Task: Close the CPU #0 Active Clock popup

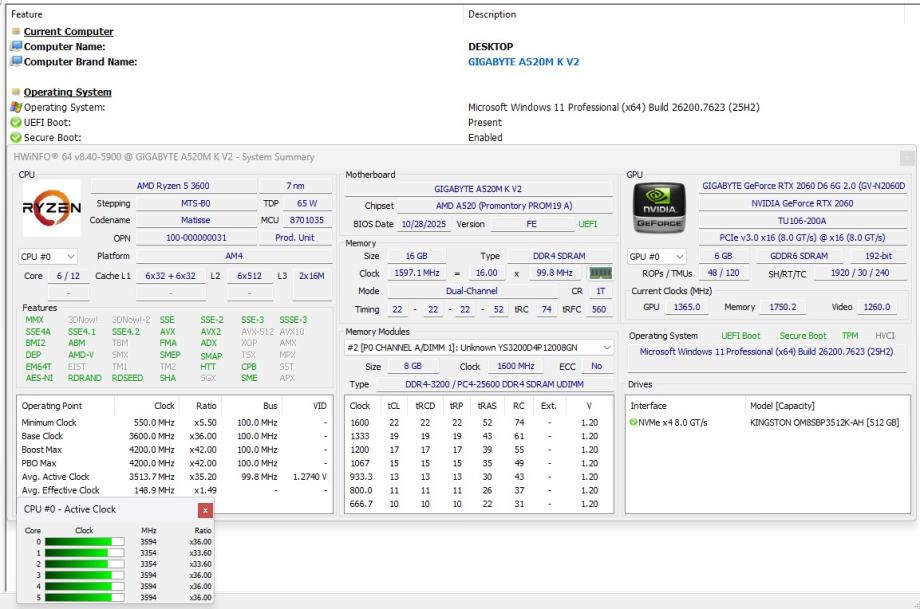Action: (205, 510)
